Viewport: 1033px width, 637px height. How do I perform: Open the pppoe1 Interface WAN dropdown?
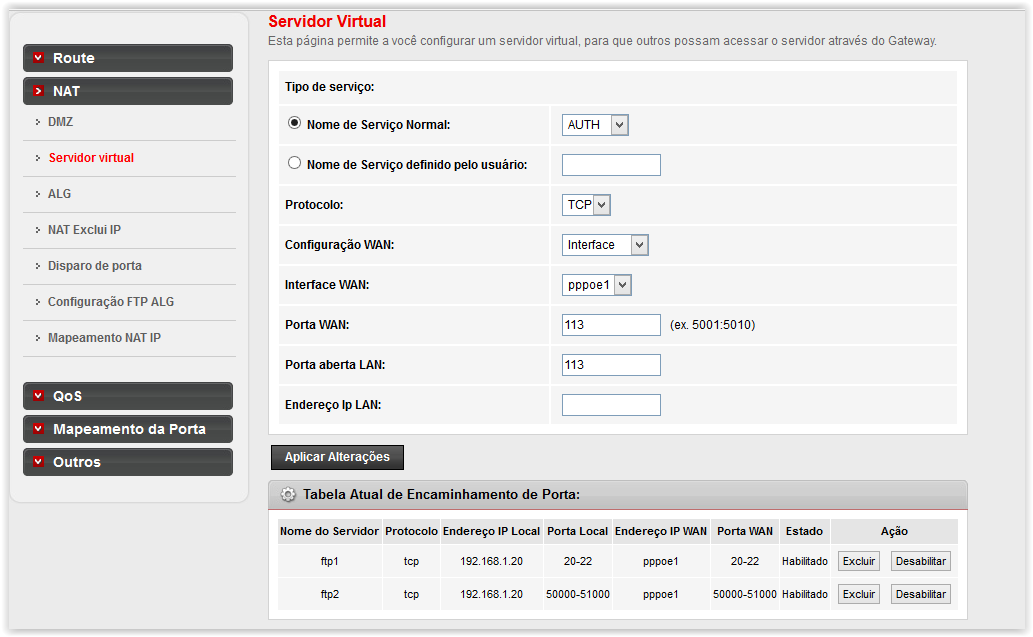coord(597,285)
